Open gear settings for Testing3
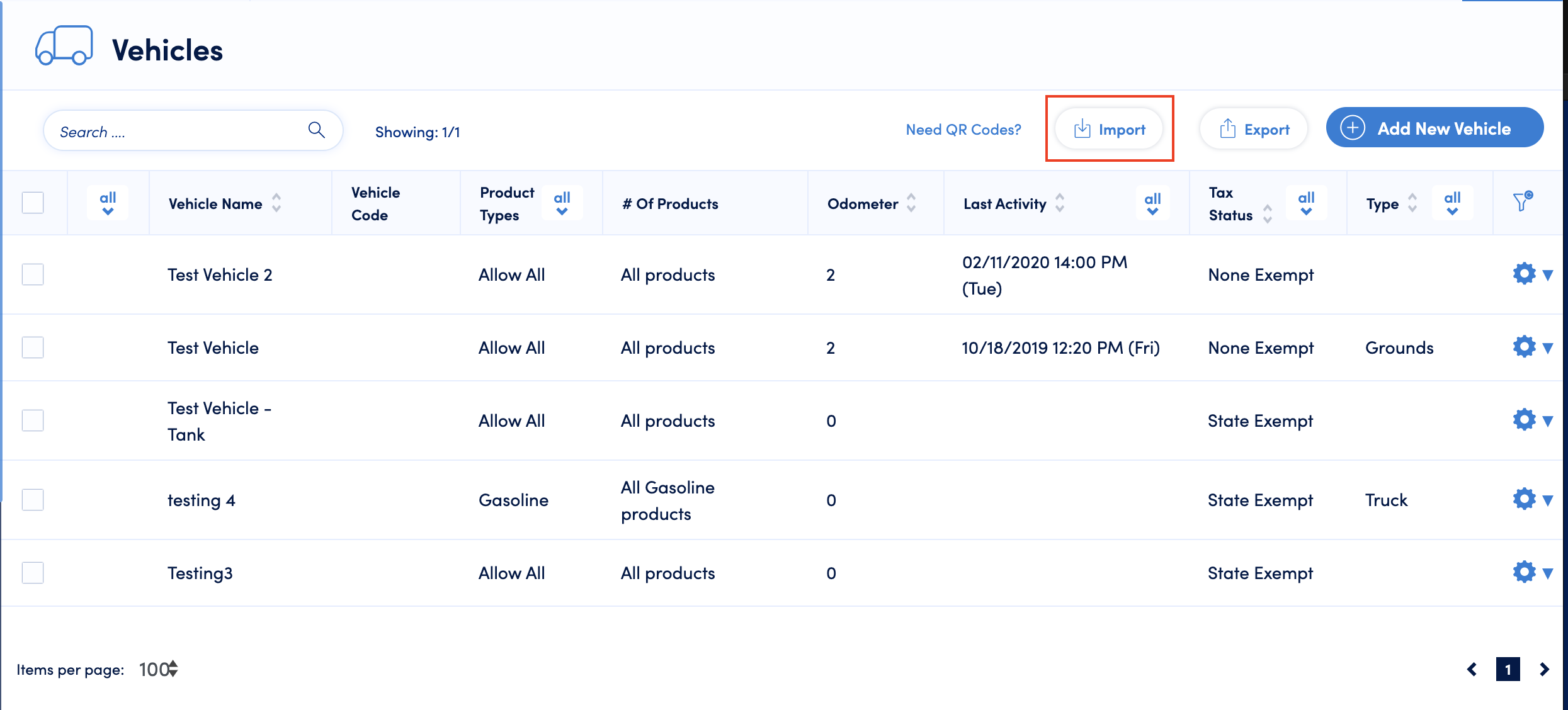The image size is (1568, 710). (1524, 572)
